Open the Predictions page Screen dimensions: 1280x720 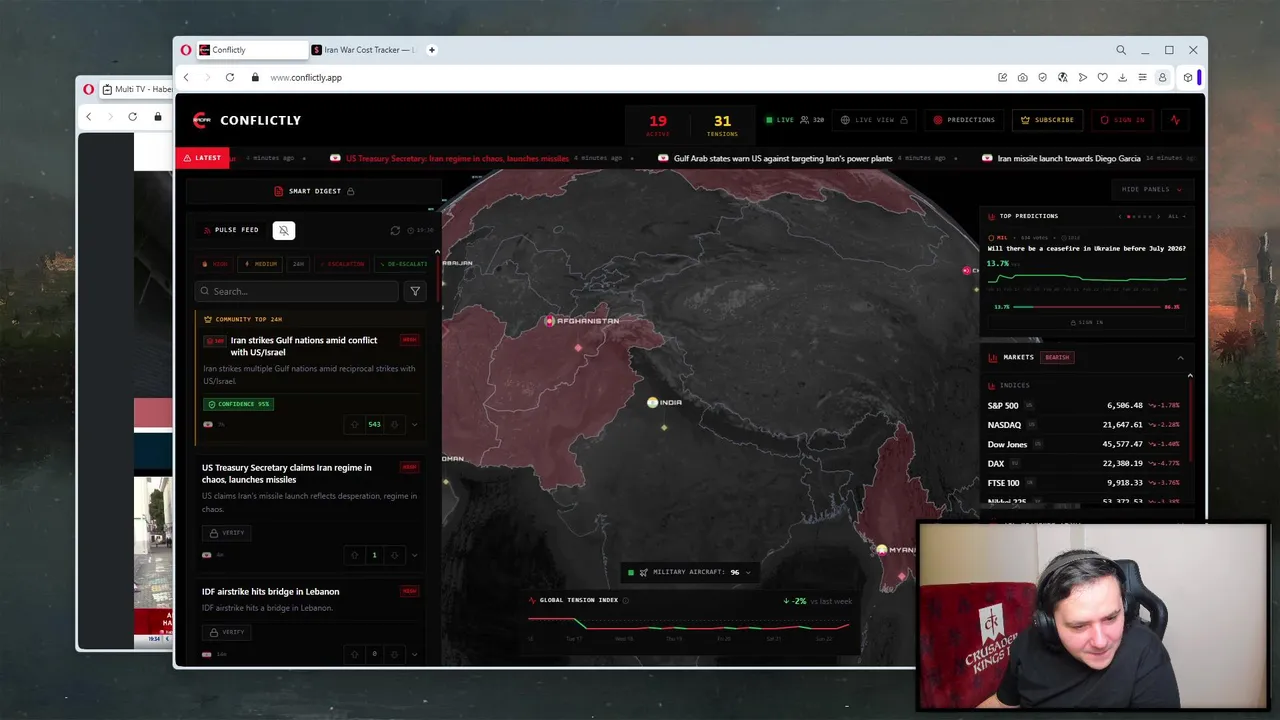964,120
